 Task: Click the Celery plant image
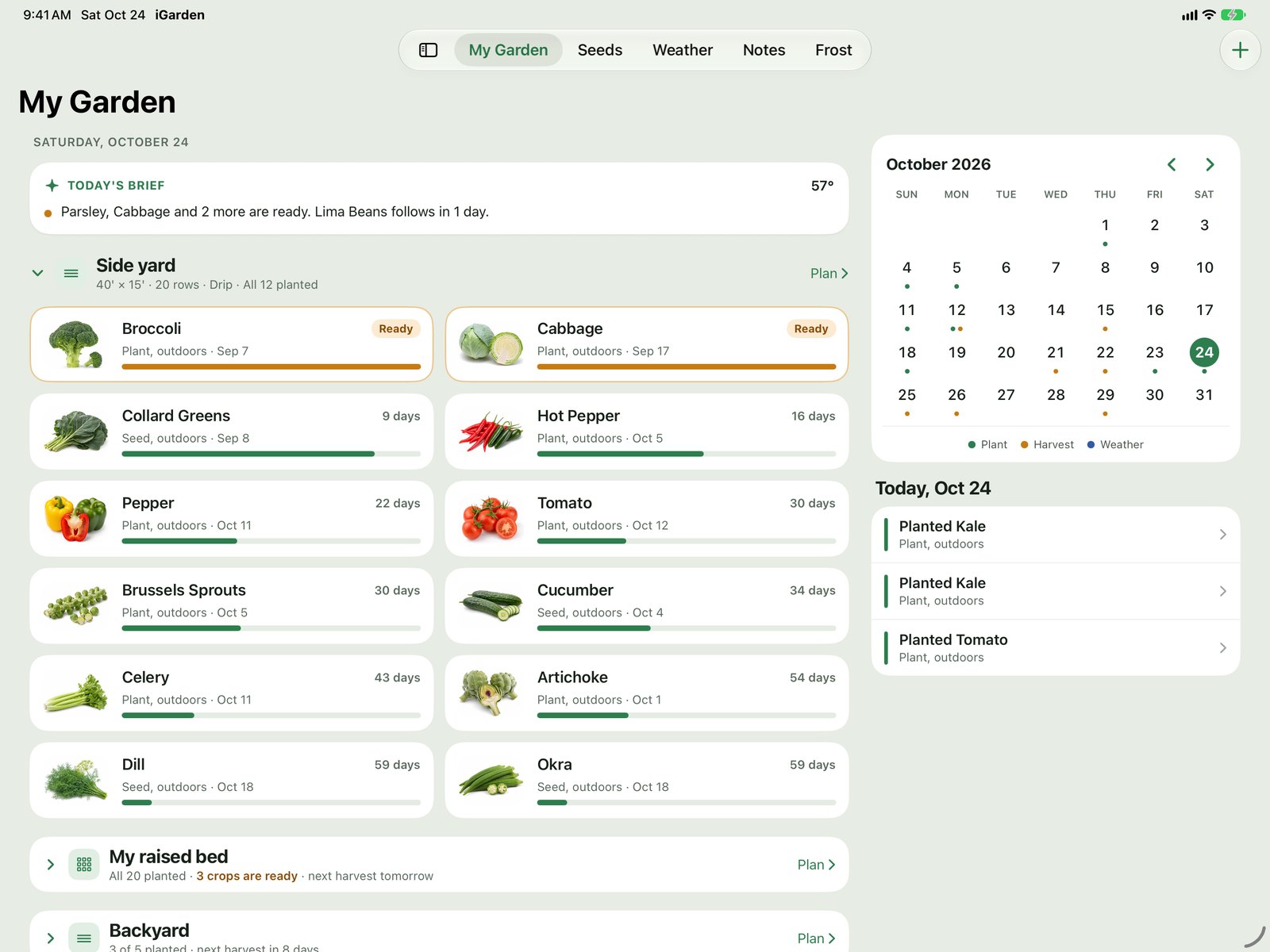click(x=76, y=693)
